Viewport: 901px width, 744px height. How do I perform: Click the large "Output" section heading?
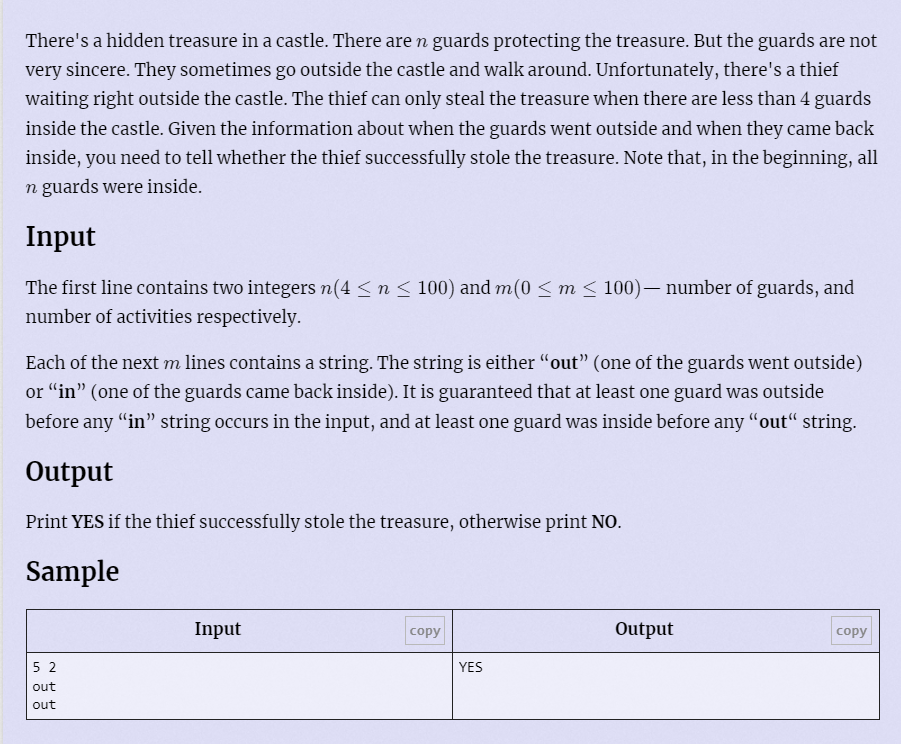pos(69,472)
